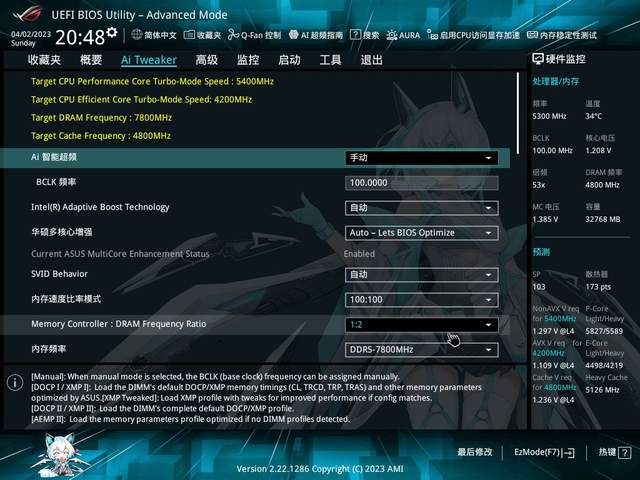The image size is (640, 480).
Task: Click the 04/02/2023 Sunday date
Action: coord(31,38)
